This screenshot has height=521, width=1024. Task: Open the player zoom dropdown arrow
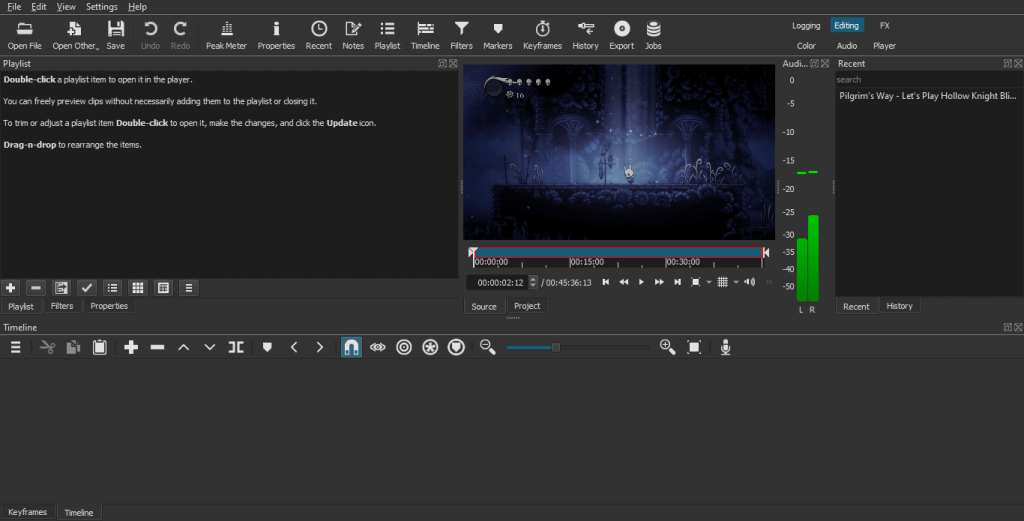pyautogui.click(x=709, y=282)
